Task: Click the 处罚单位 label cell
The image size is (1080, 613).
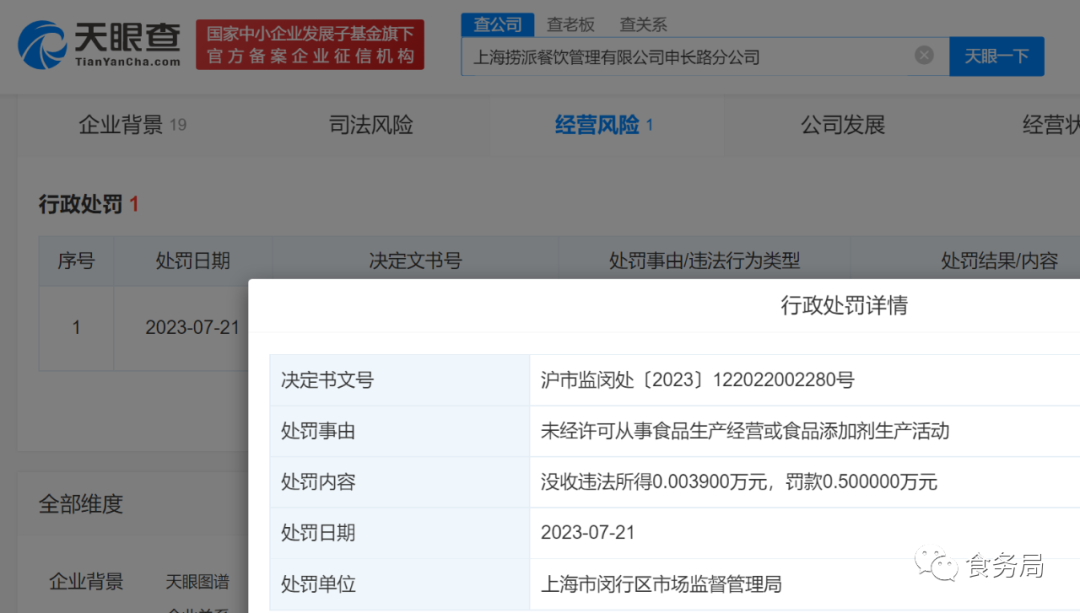Action: (399, 584)
